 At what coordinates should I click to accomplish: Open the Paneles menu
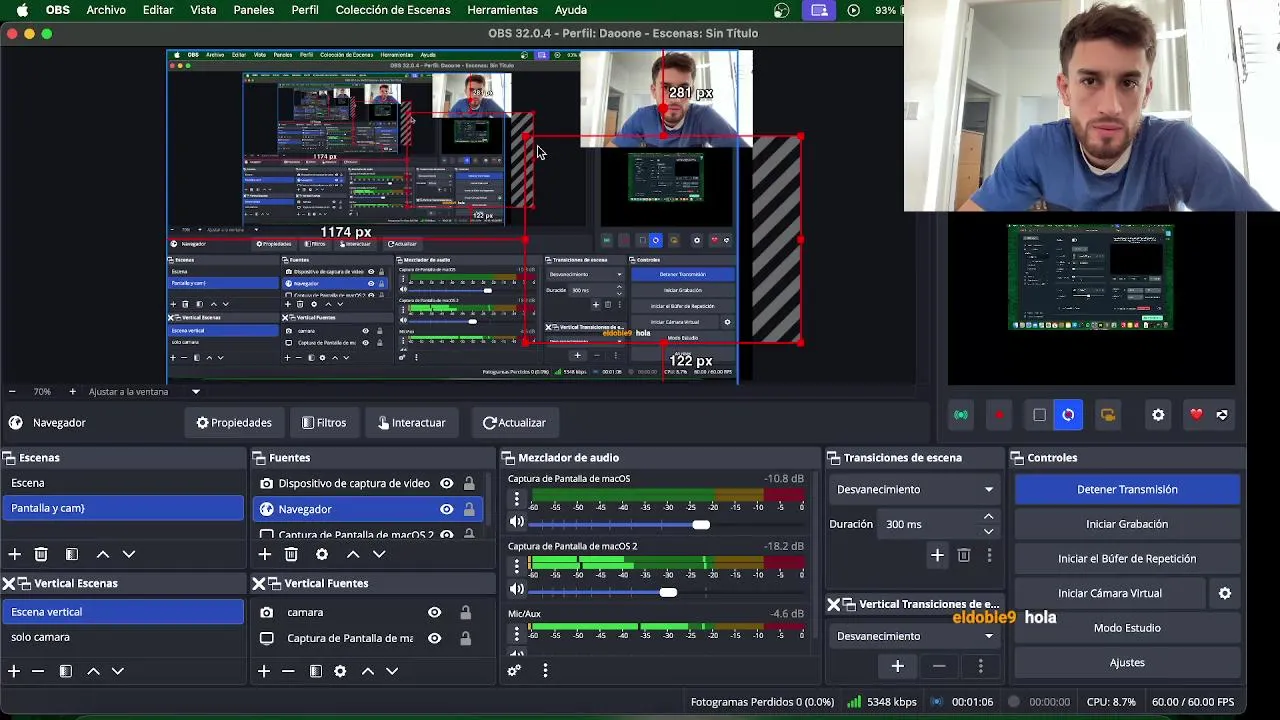[x=254, y=10]
